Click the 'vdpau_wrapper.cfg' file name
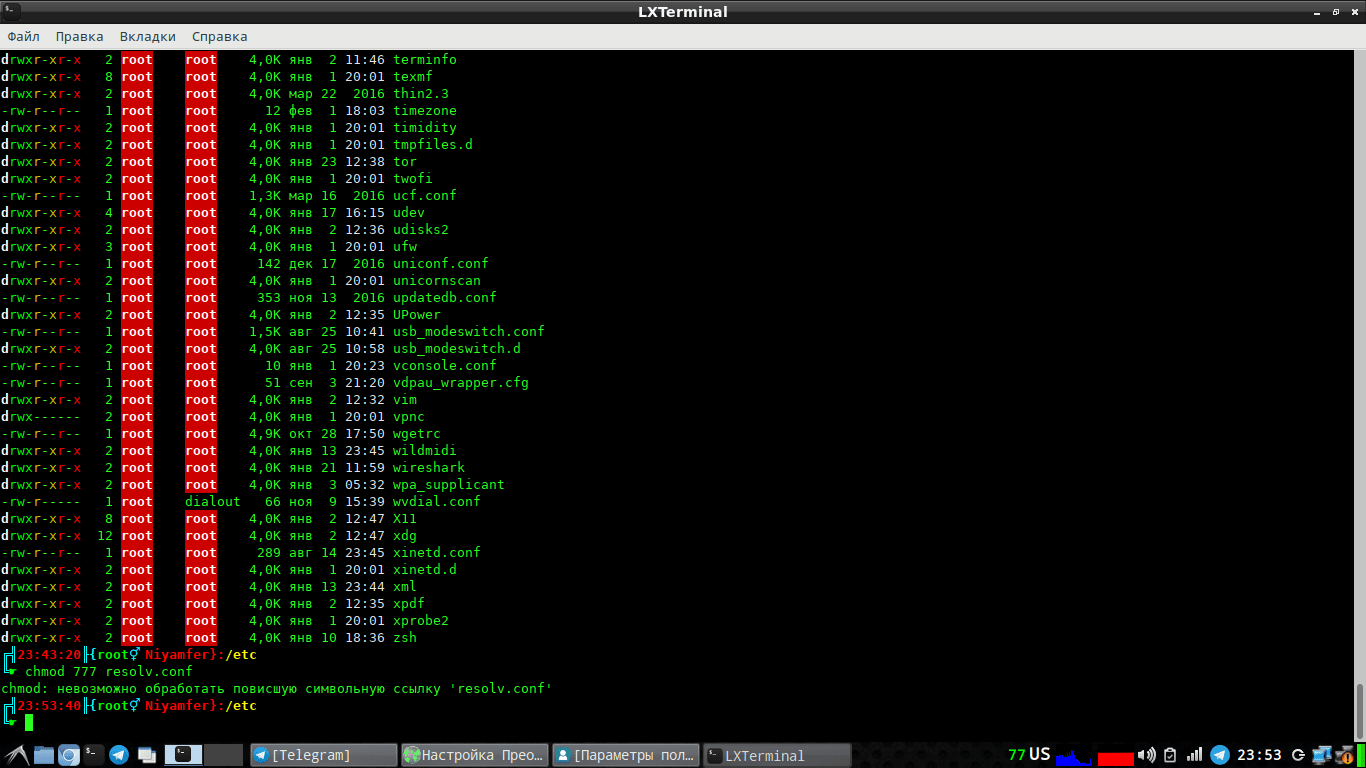Image resolution: width=1366 pixels, height=768 pixels. click(460, 383)
